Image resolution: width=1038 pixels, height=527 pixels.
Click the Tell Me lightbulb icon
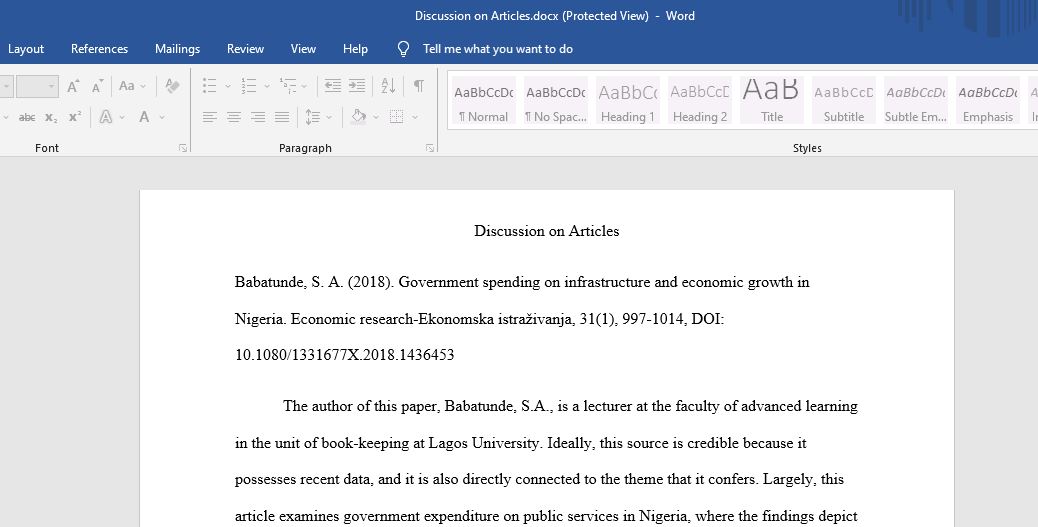tap(403, 49)
